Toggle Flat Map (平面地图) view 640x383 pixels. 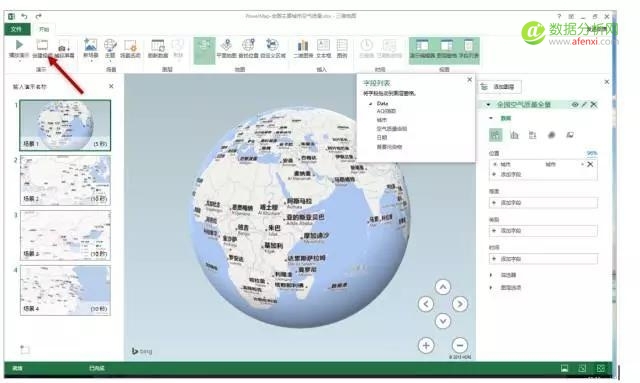coord(227,48)
